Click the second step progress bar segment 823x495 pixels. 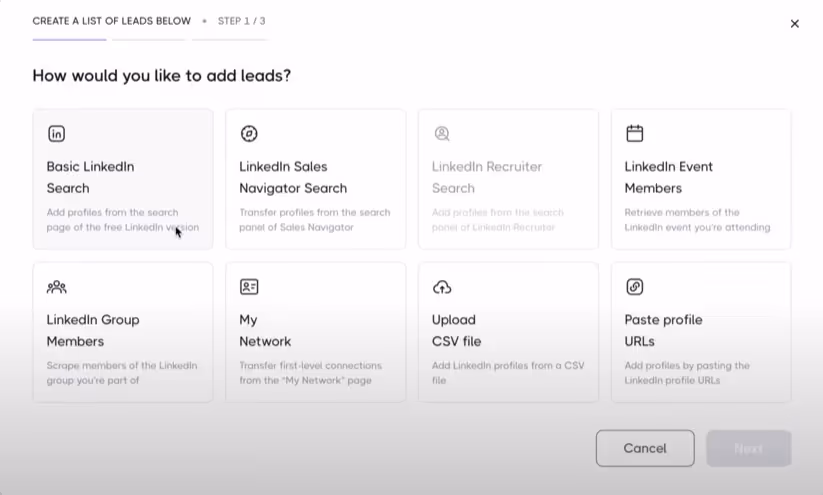coord(149,39)
